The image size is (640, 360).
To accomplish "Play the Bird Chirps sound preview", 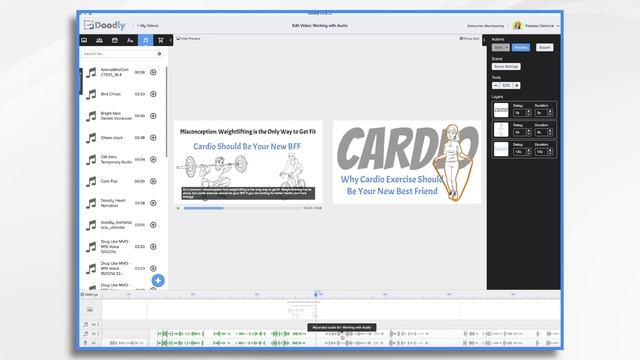I will [x=153, y=94].
